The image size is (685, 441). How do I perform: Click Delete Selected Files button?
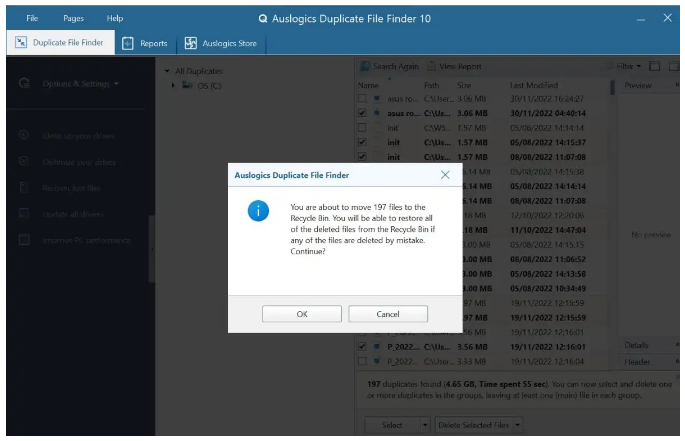474,425
